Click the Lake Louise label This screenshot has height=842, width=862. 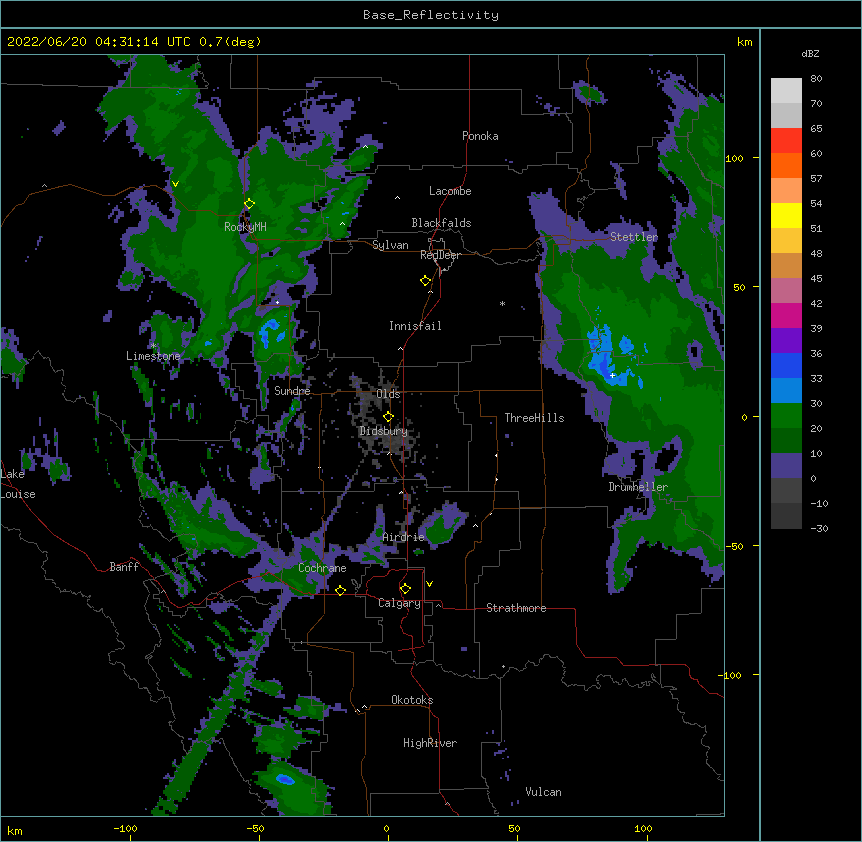pyautogui.click(x=18, y=484)
